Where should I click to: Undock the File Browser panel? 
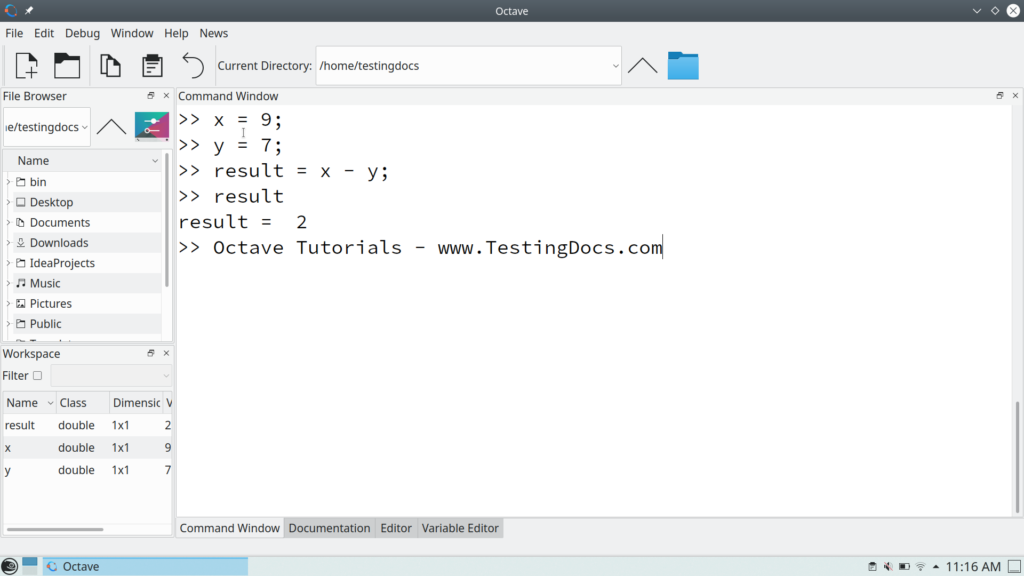click(152, 95)
